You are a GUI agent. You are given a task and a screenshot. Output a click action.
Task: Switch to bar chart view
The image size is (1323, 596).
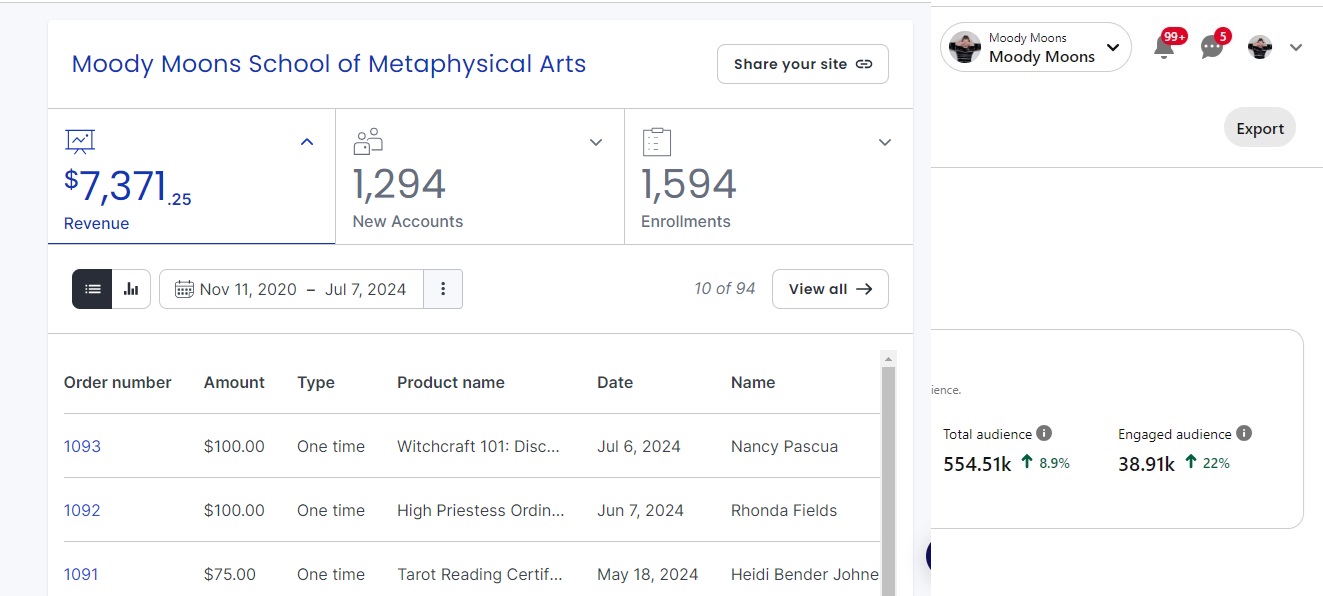tap(131, 289)
